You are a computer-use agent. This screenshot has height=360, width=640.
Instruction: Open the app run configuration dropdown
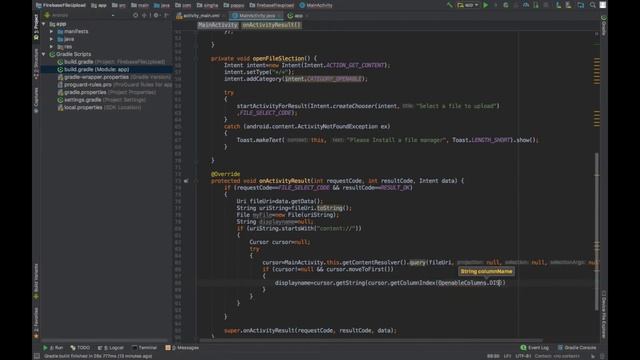[468, 5]
